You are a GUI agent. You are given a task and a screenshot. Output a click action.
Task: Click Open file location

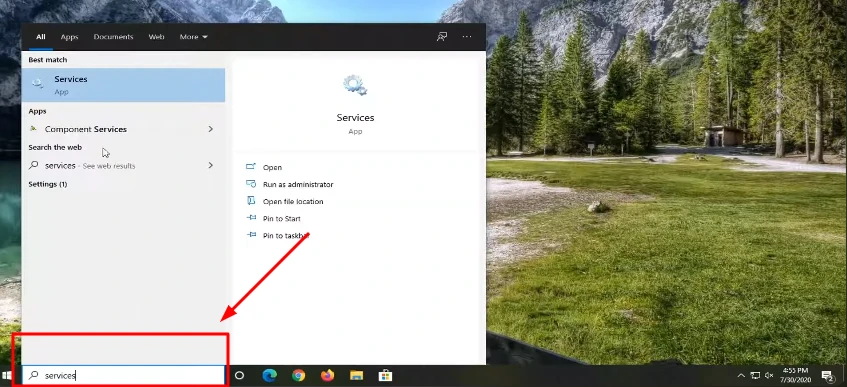tap(293, 202)
